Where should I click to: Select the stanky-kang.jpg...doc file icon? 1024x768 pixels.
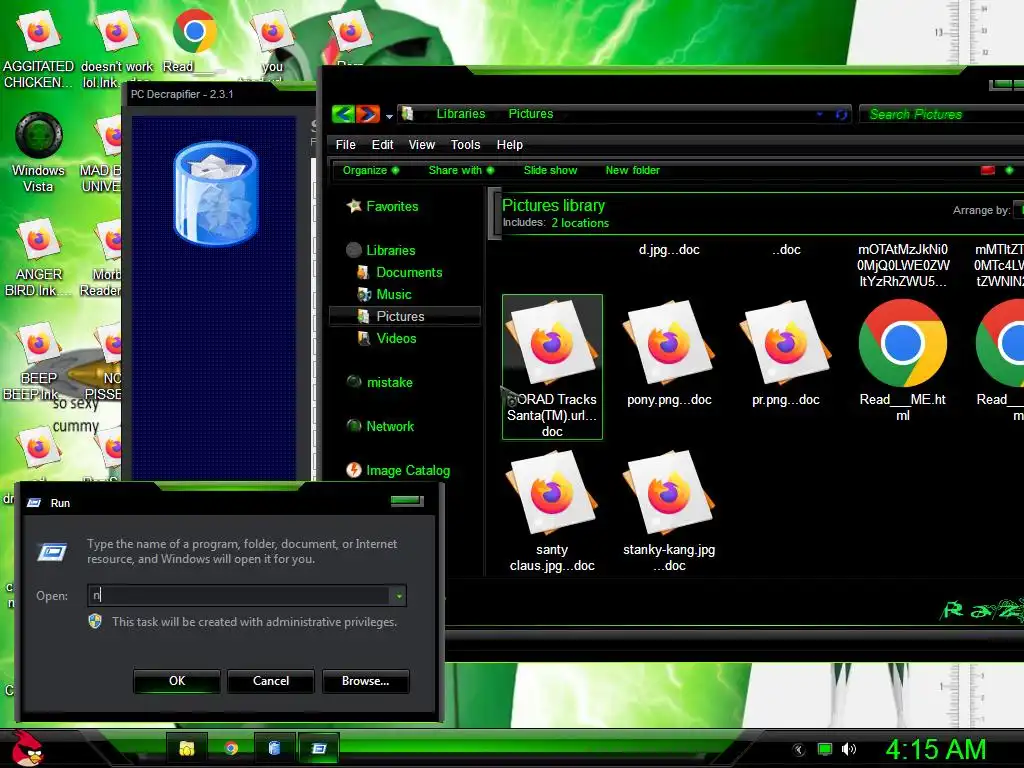point(669,493)
